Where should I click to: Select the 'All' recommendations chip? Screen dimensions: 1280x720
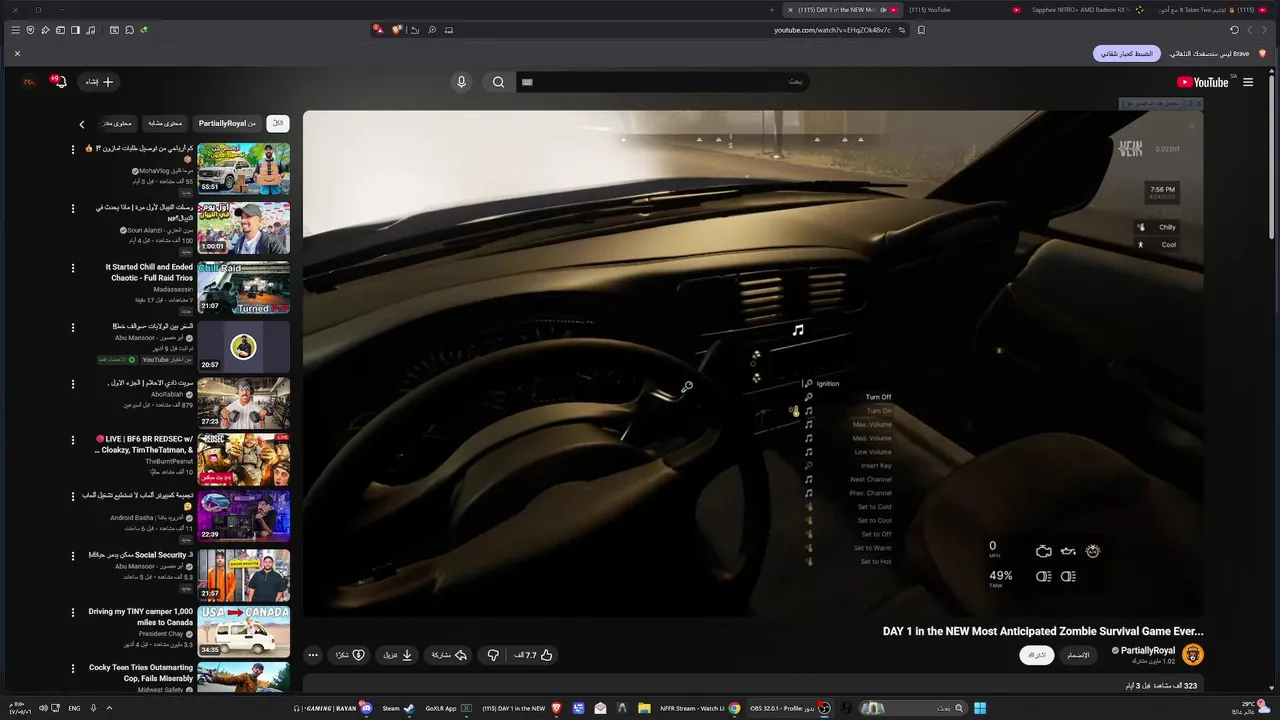click(278, 123)
